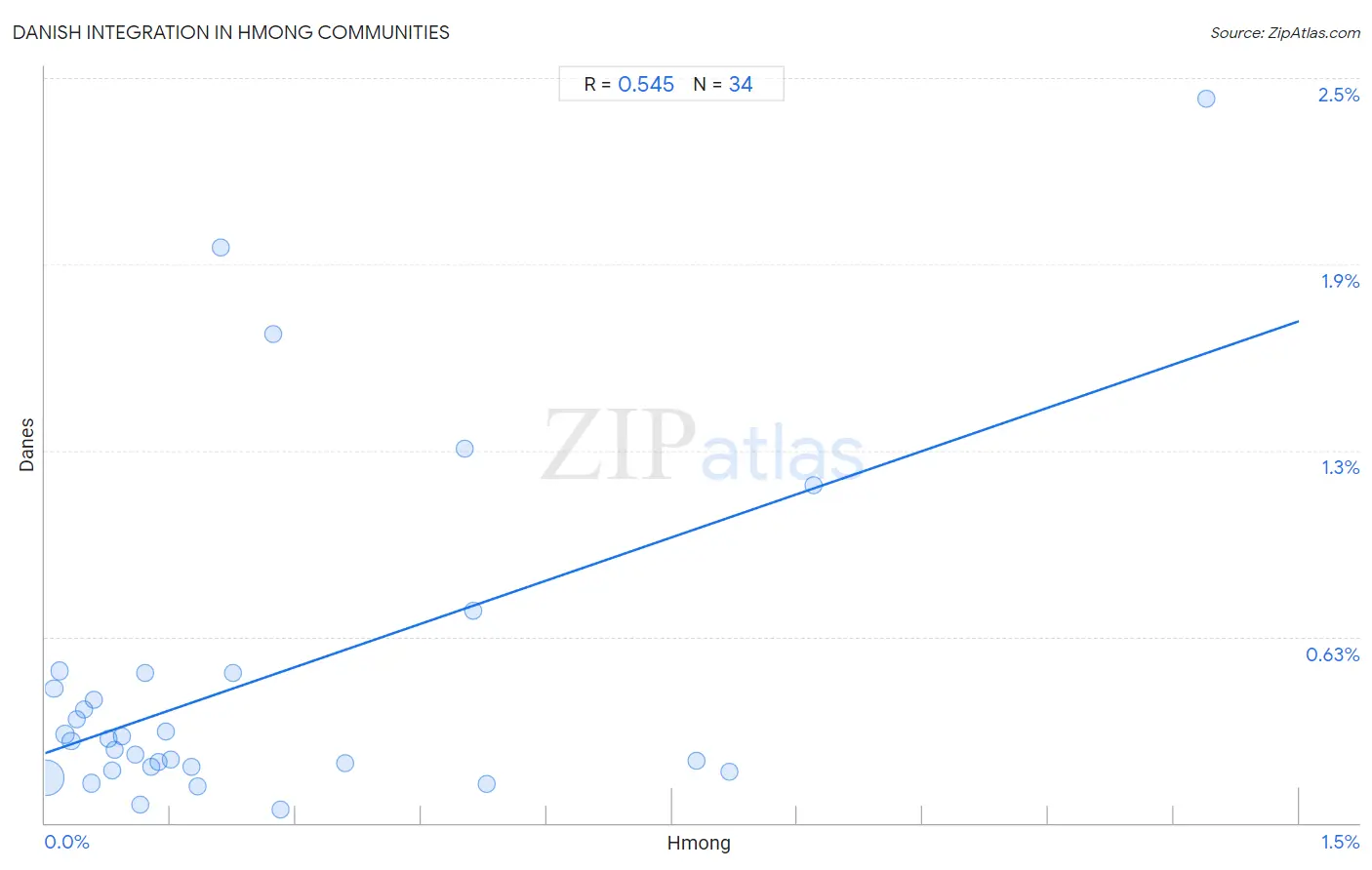Click the Danes y-axis label
1372x870 pixels.
click(26, 445)
